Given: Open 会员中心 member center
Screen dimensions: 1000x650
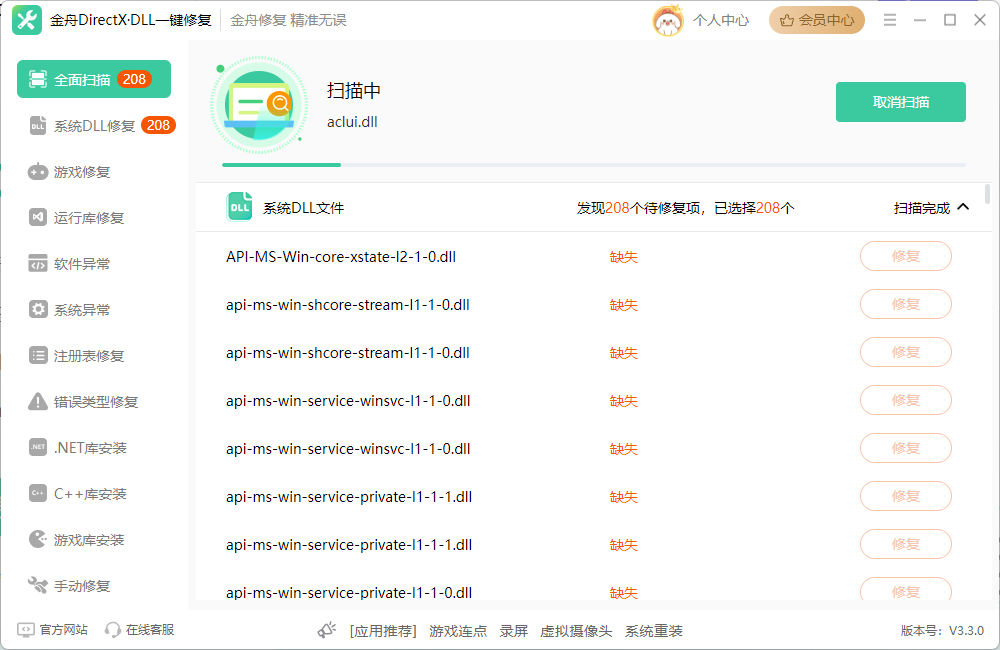Looking at the screenshot, I should (x=816, y=20).
